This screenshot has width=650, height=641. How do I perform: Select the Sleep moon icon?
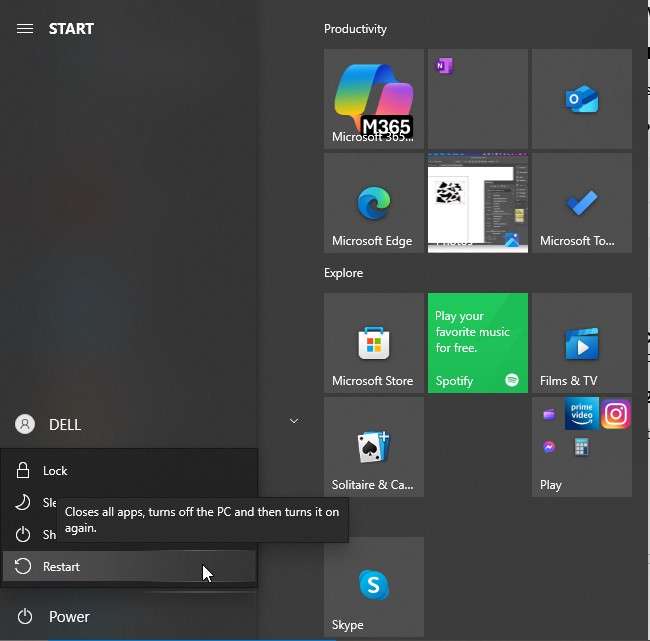23,502
